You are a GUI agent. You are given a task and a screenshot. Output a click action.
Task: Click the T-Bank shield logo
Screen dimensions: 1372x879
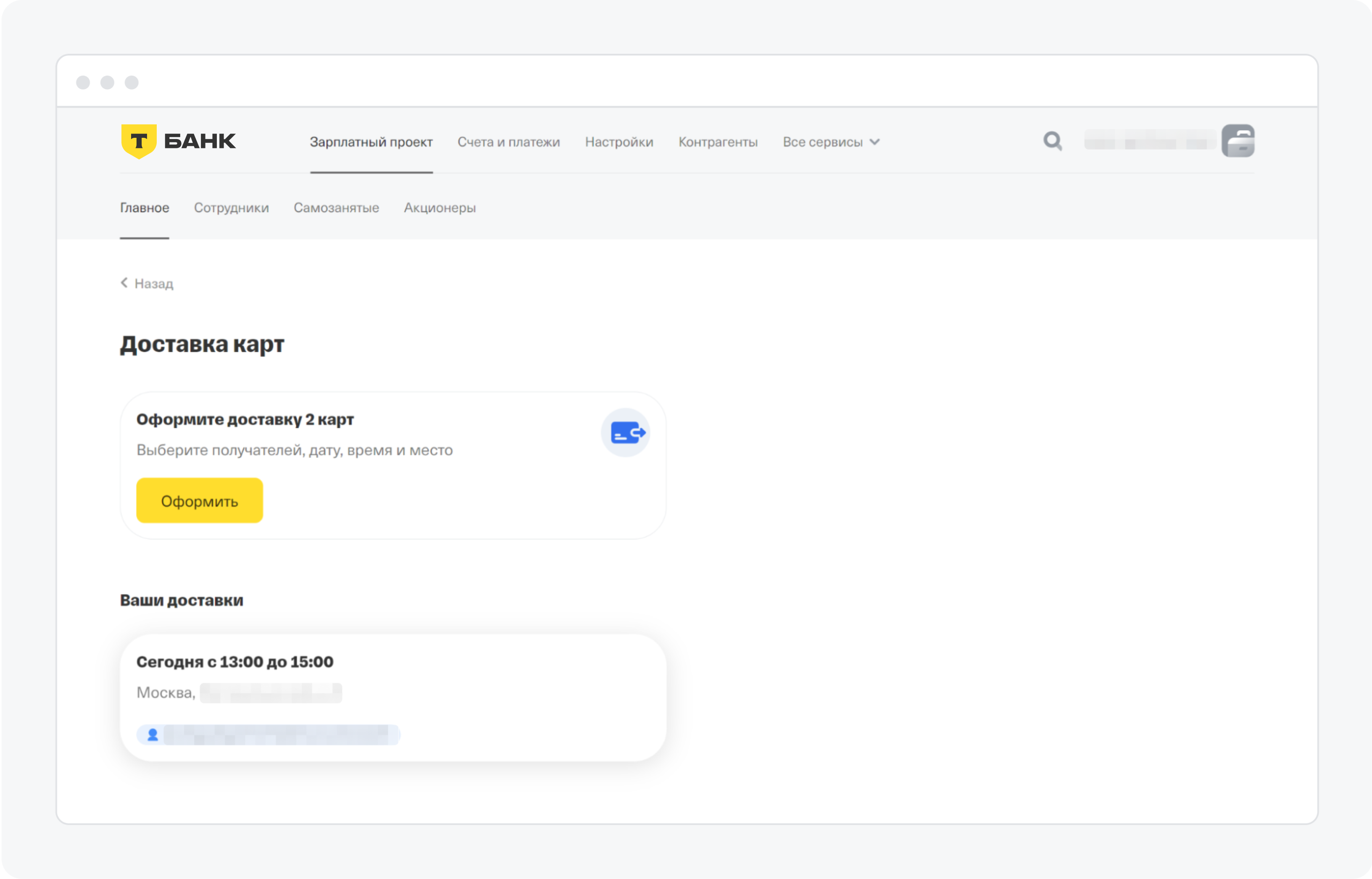139,141
